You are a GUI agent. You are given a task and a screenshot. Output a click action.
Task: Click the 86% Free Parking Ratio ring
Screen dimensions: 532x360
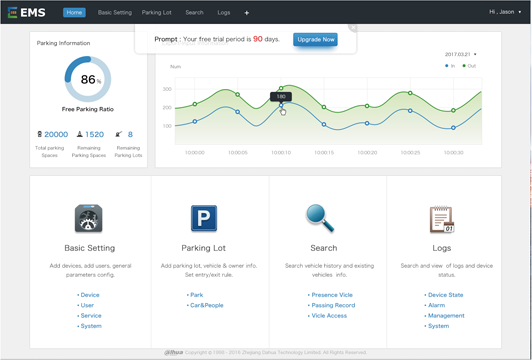pos(88,79)
